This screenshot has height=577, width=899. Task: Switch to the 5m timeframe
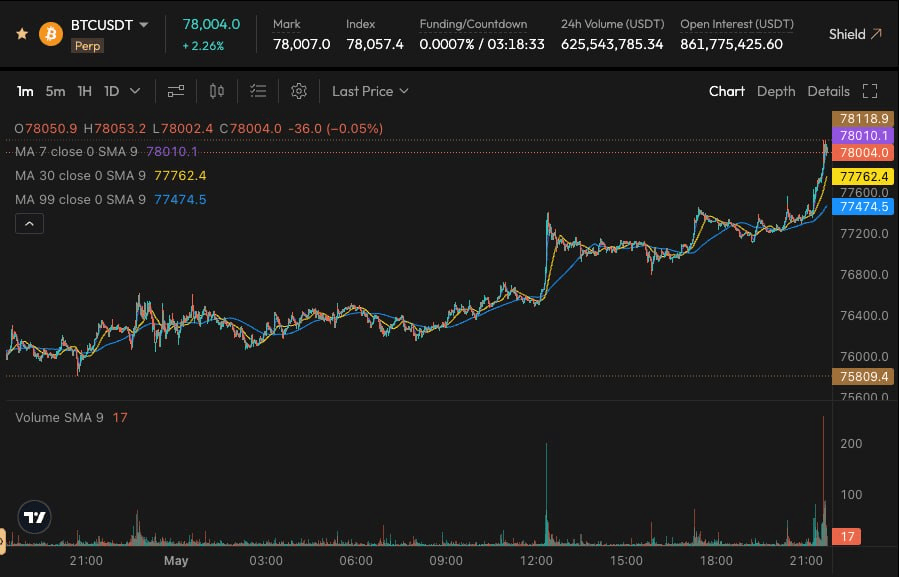(x=55, y=91)
